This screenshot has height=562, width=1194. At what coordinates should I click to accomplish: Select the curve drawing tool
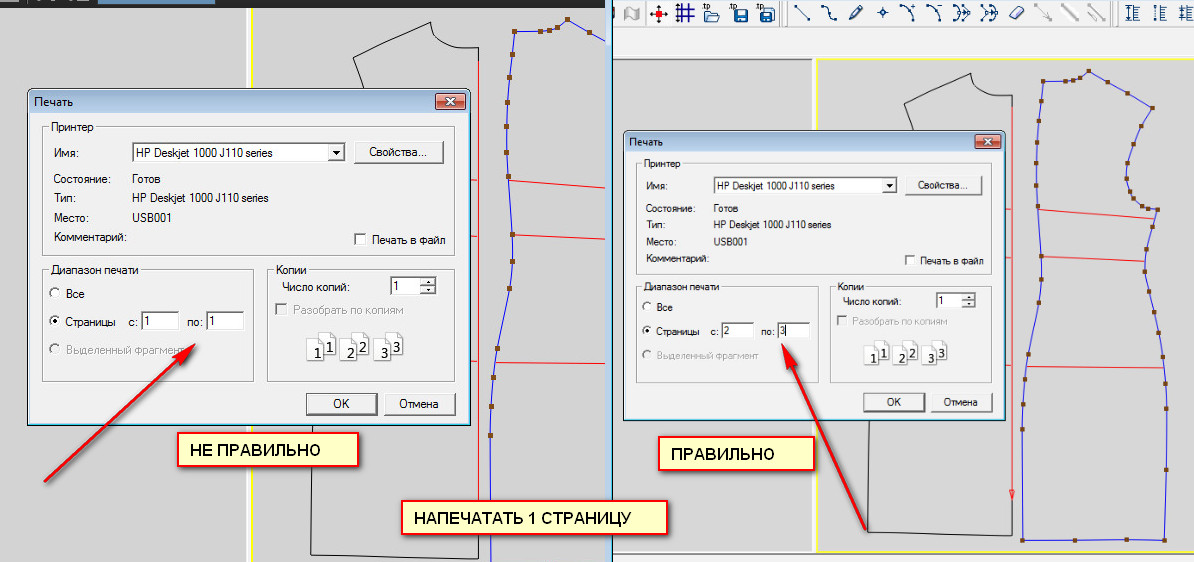[x=829, y=13]
